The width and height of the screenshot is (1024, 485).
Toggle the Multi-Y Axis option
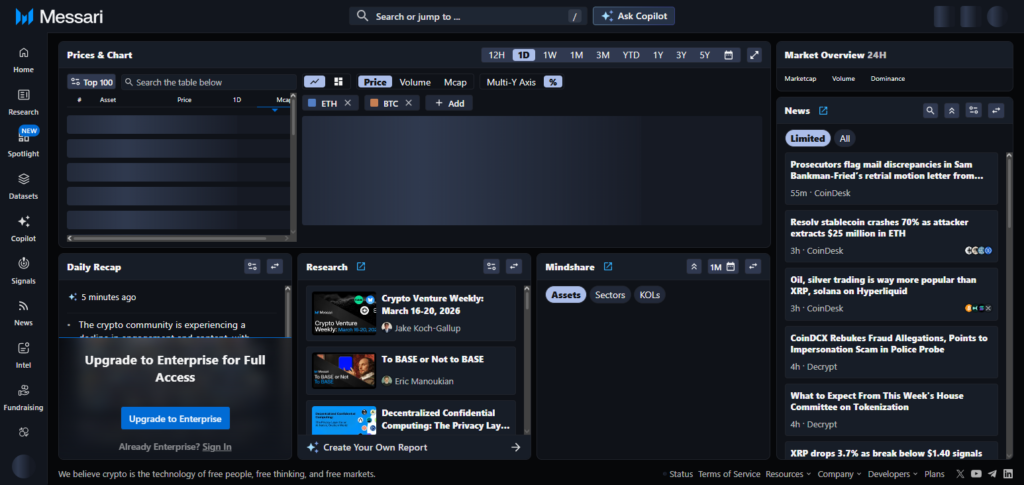tap(510, 82)
